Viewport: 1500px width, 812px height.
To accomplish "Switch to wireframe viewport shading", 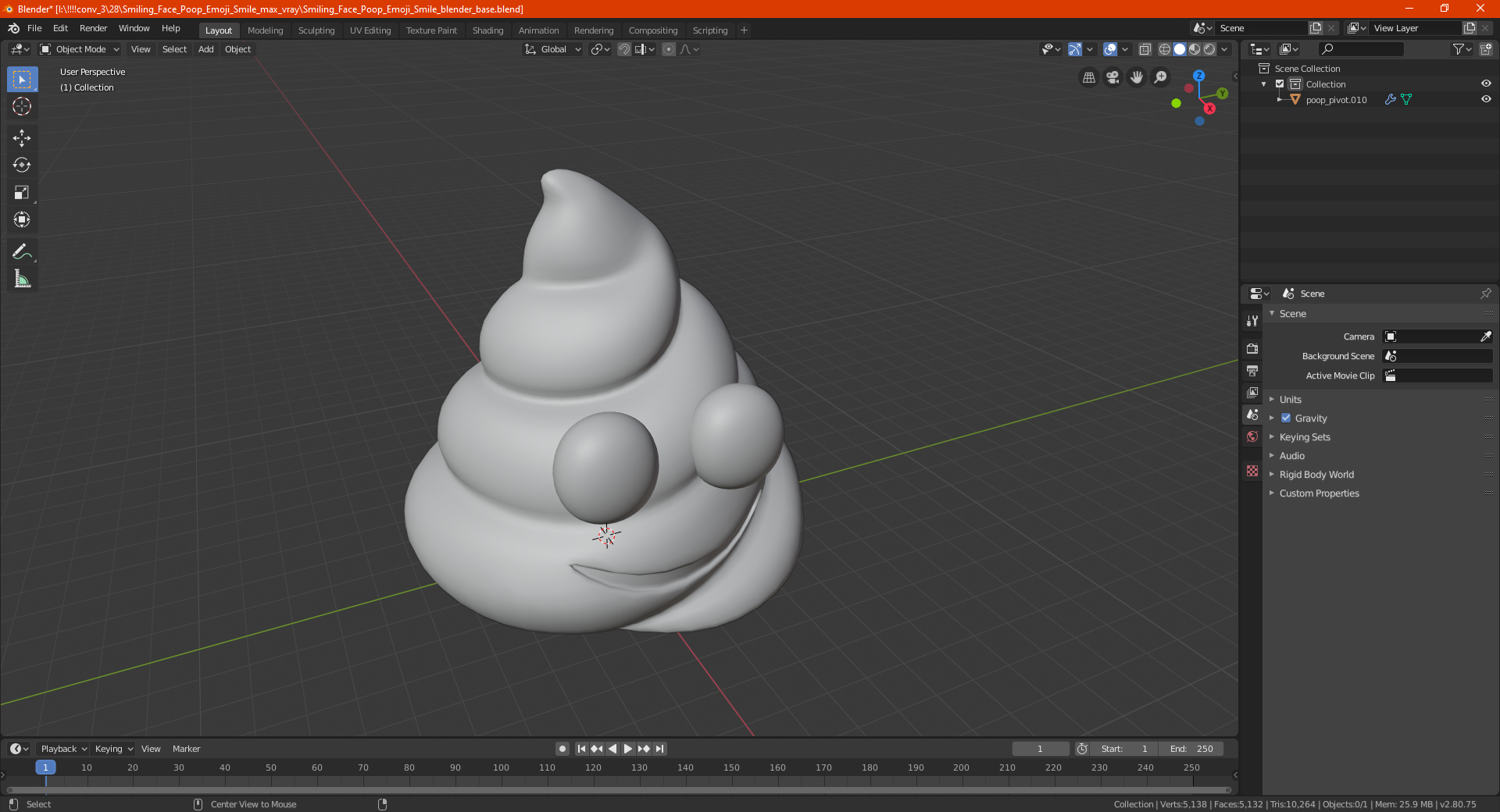I will [1164, 49].
